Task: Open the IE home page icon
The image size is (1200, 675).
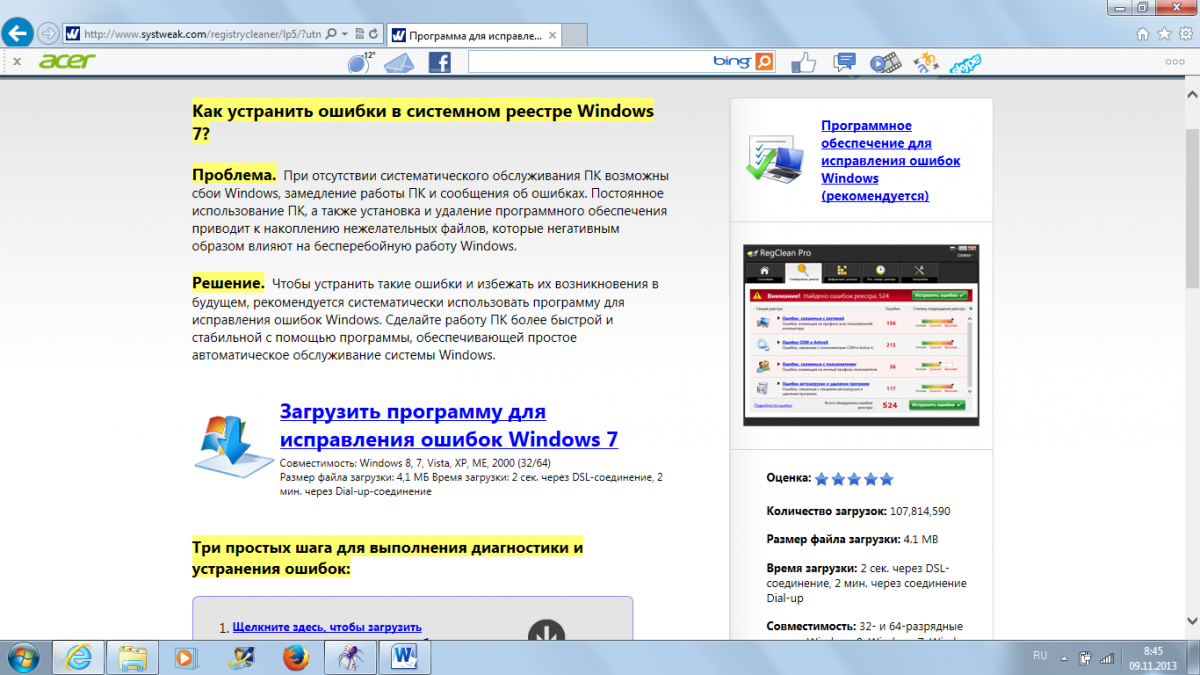Action: pyautogui.click(x=1142, y=33)
